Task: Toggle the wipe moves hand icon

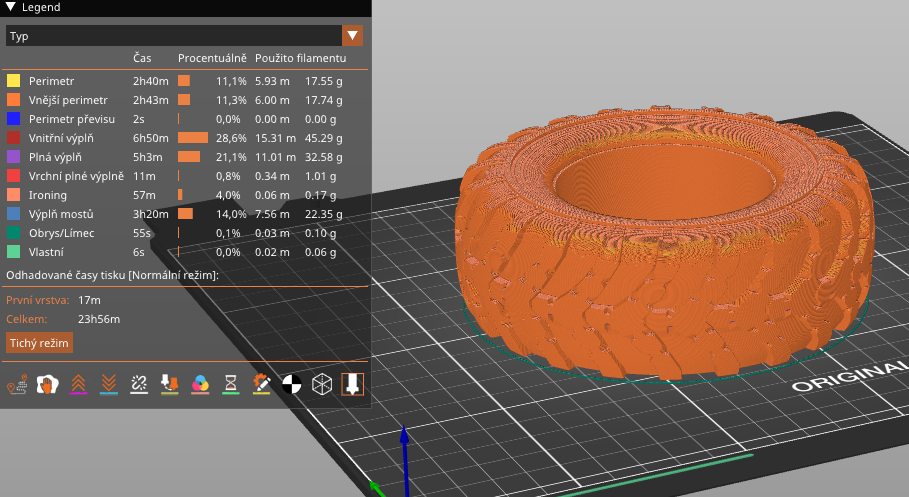Action: (x=46, y=384)
